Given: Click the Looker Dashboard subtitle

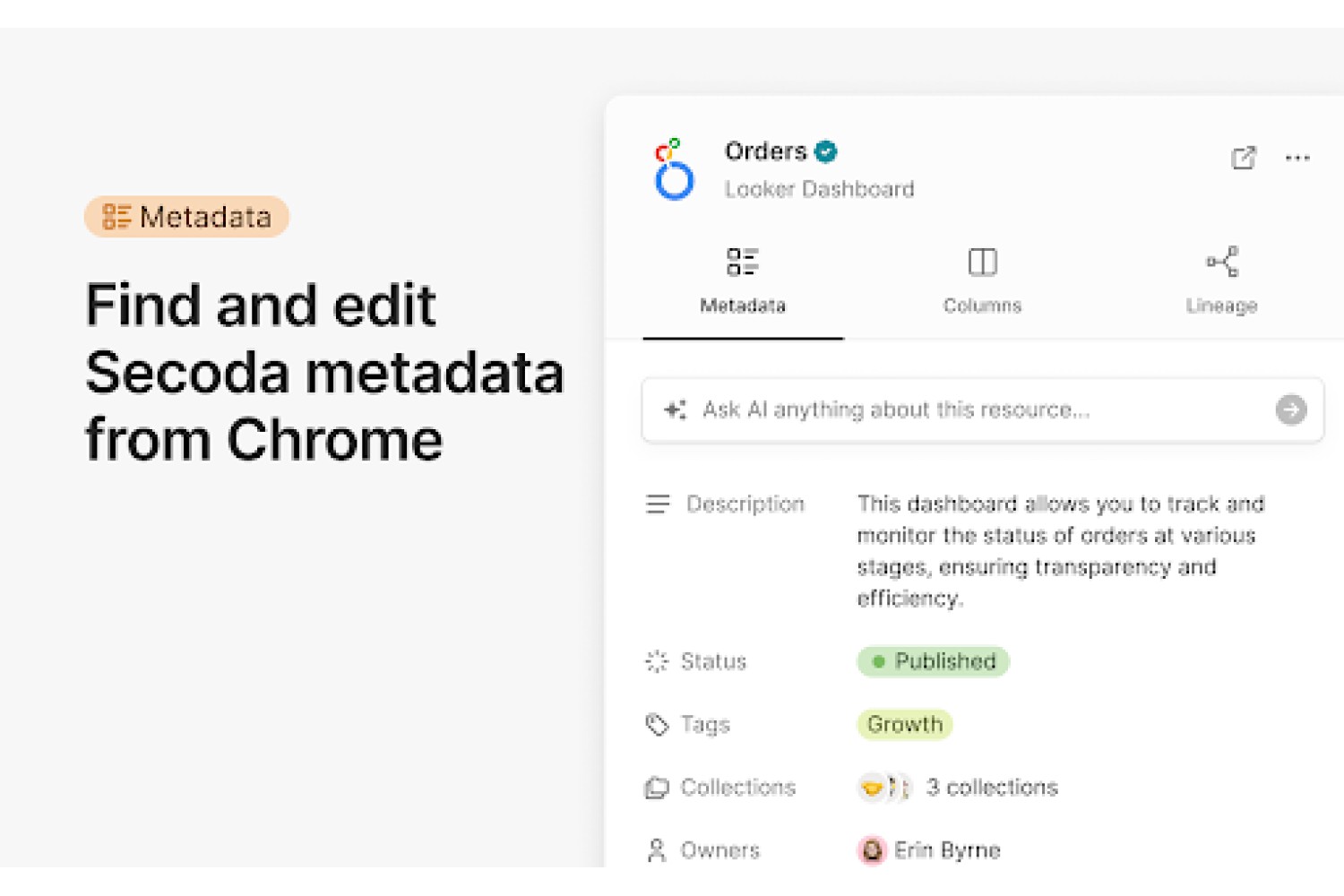Looking at the screenshot, I should pos(819,189).
